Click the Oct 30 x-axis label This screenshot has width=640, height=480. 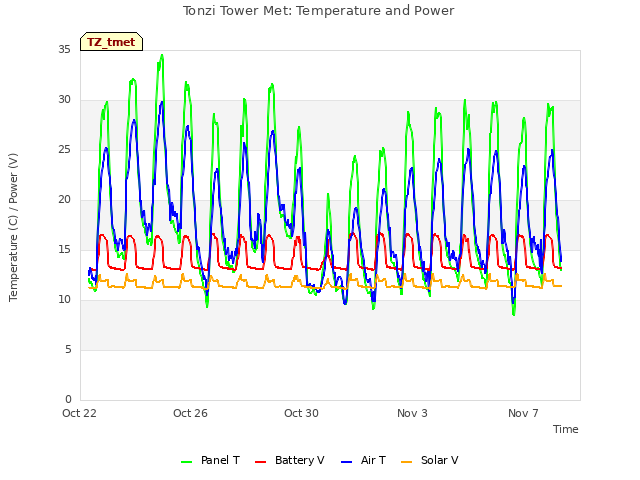coord(301,413)
